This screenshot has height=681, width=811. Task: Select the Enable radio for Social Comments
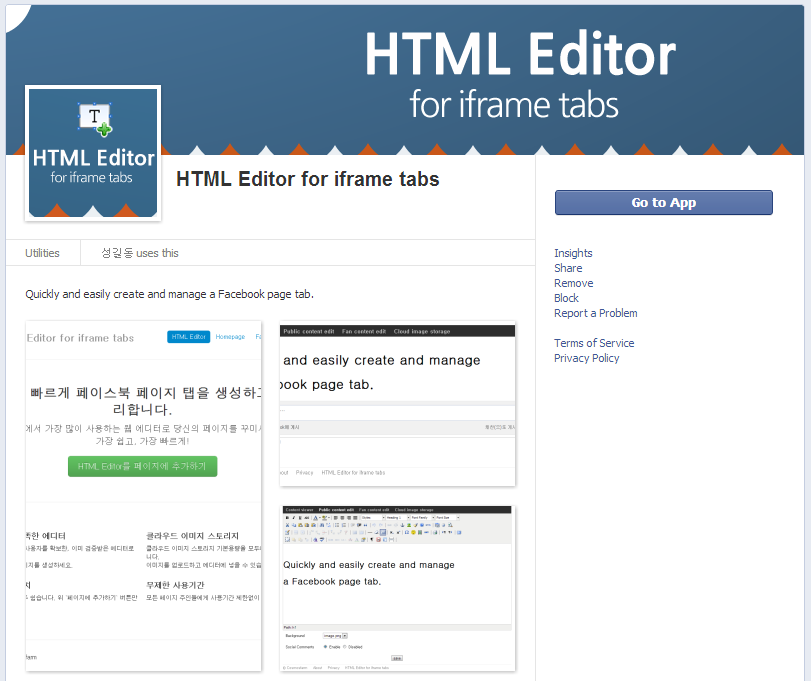pyautogui.click(x=325, y=646)
